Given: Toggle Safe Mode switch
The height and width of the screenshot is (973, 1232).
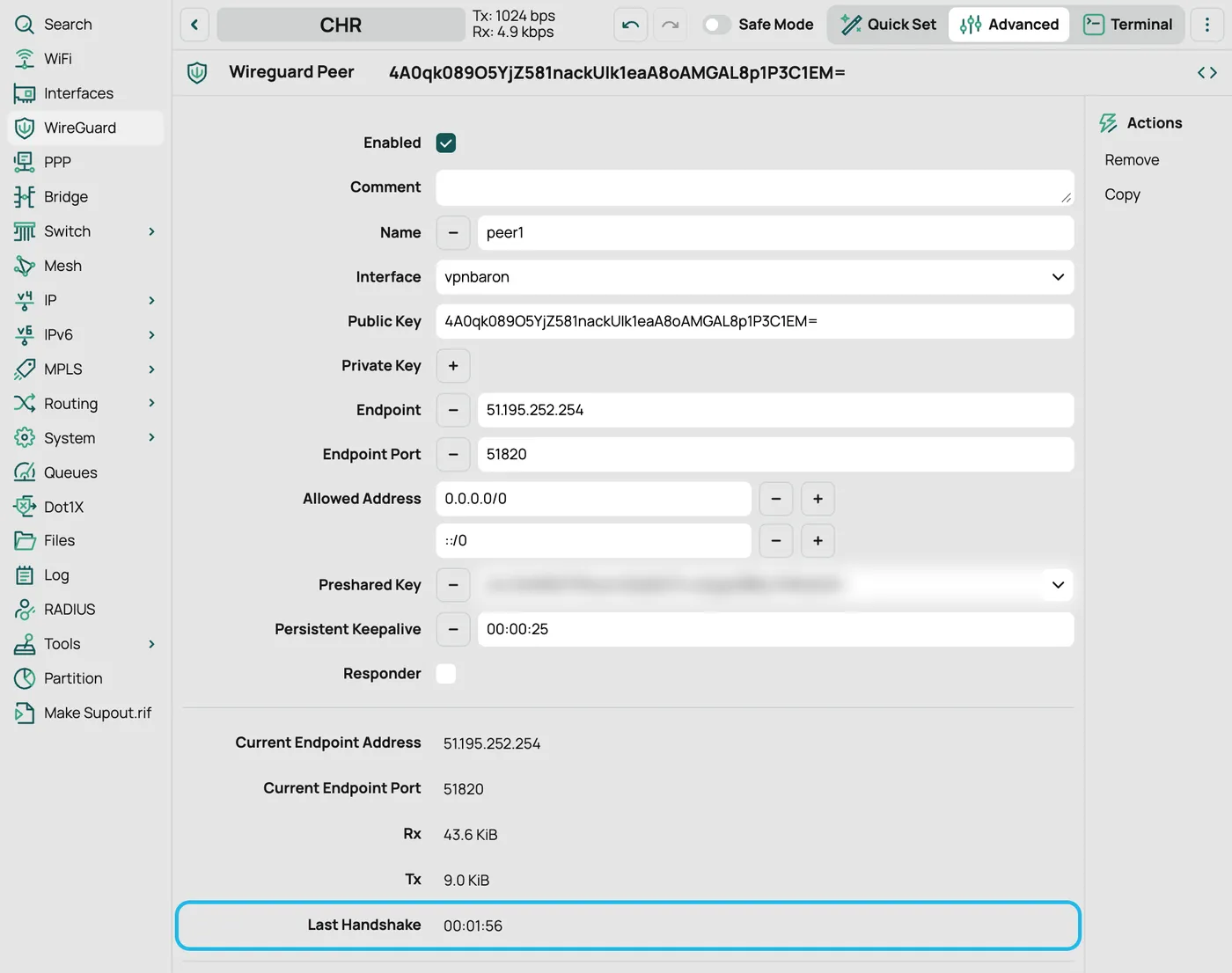Looking at the screenshot, I should click(716, 25).
